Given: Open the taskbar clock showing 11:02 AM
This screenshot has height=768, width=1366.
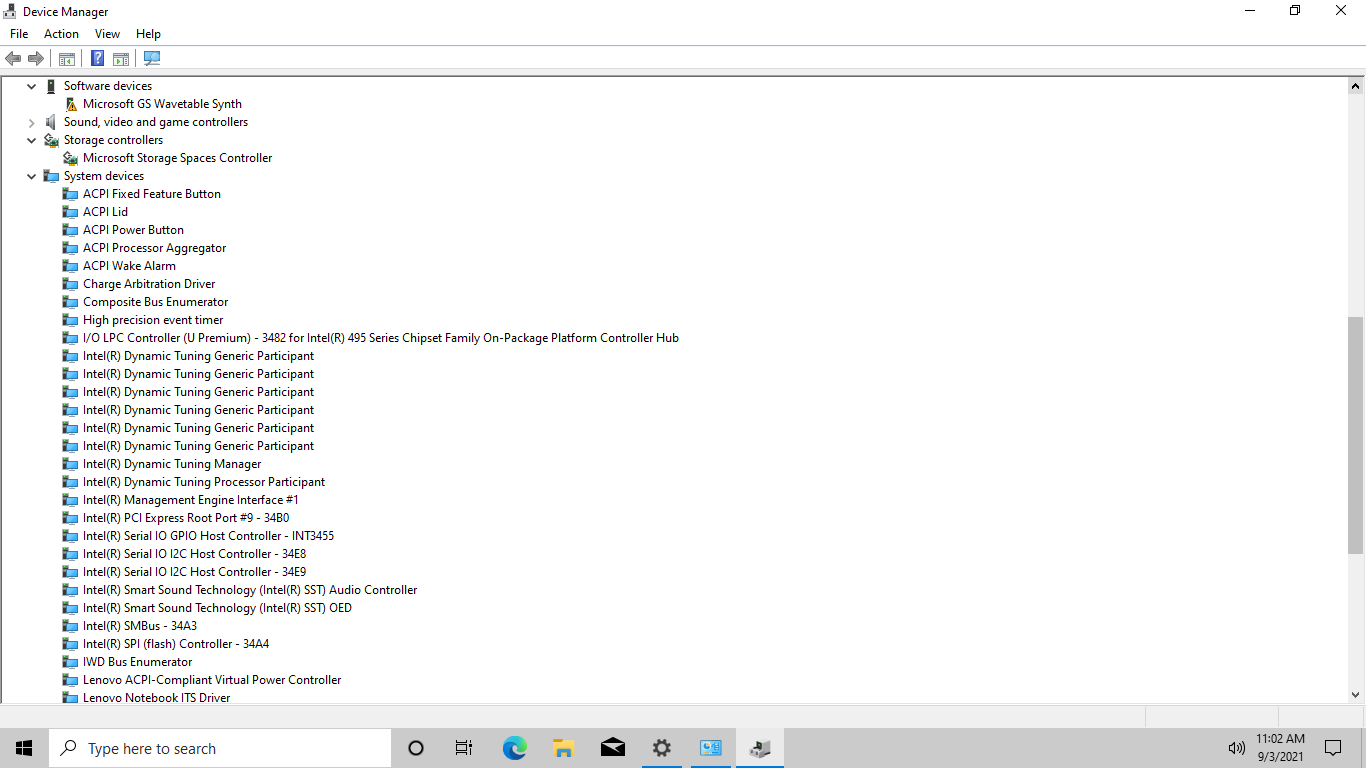Looking at the screenshot, I should click(x=1280, y=748).
